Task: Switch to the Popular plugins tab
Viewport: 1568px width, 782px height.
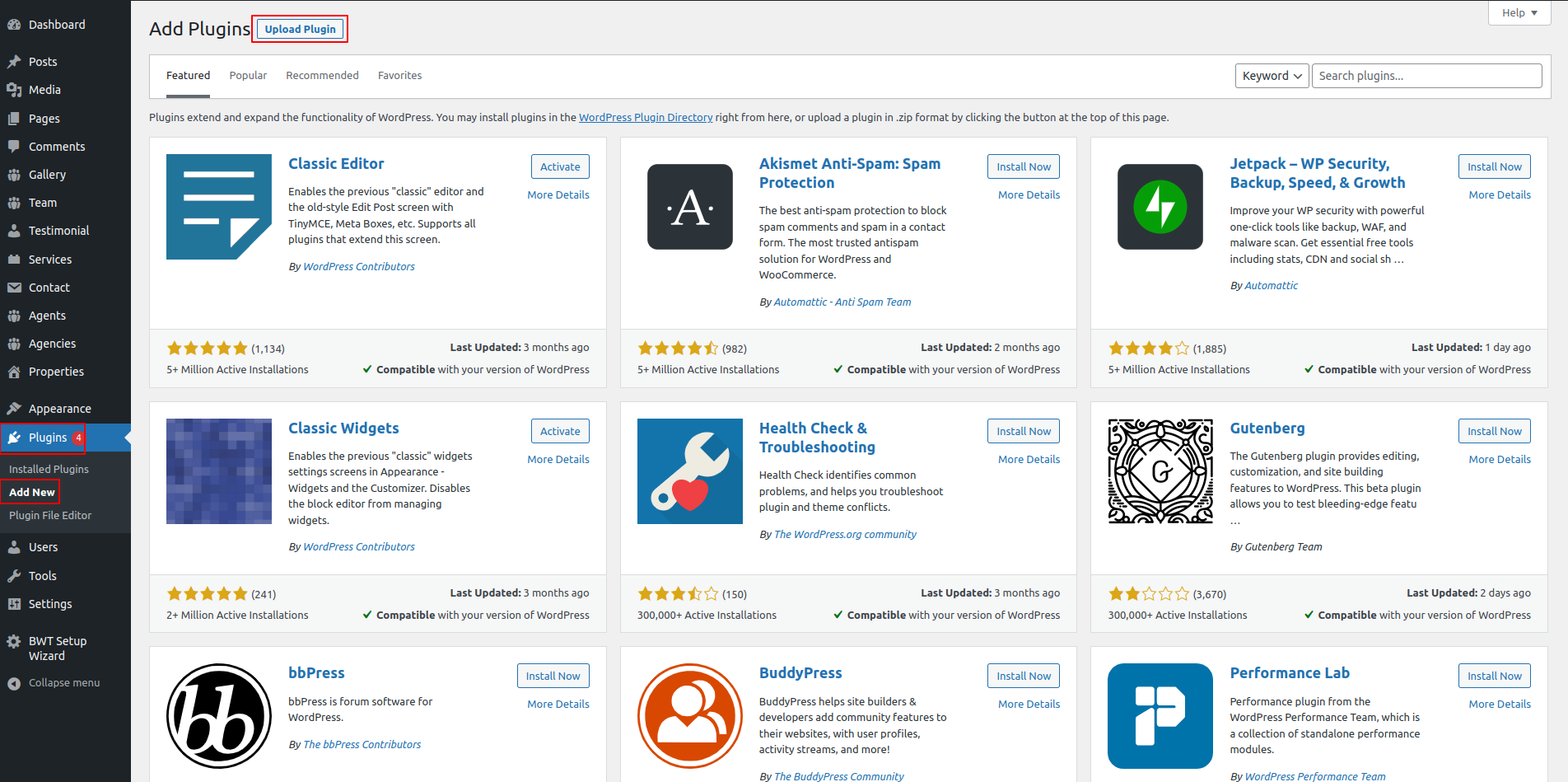Action: 248,76
